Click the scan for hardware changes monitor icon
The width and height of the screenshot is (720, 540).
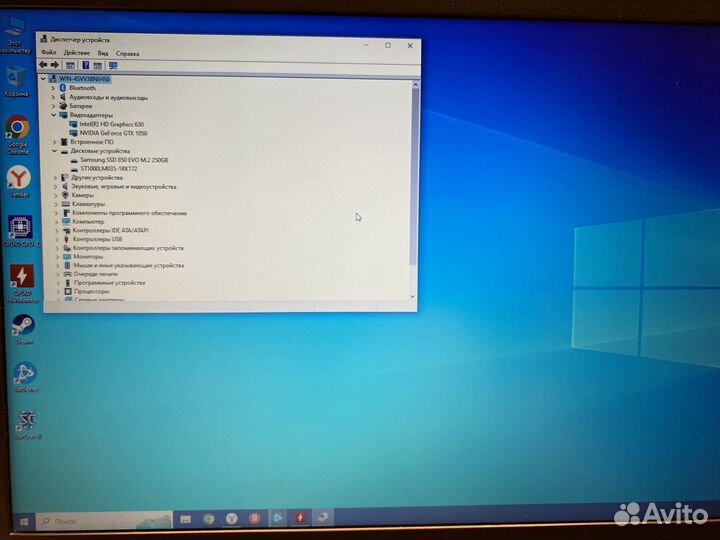coord(113,65)
